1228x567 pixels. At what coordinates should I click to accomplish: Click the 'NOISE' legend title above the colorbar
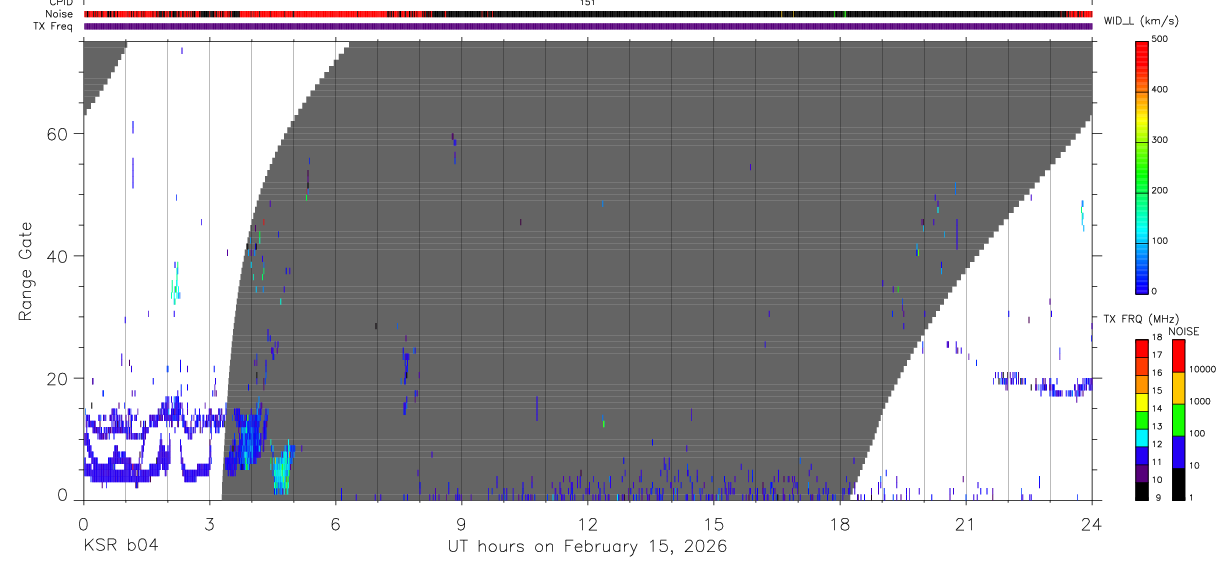1184,331
